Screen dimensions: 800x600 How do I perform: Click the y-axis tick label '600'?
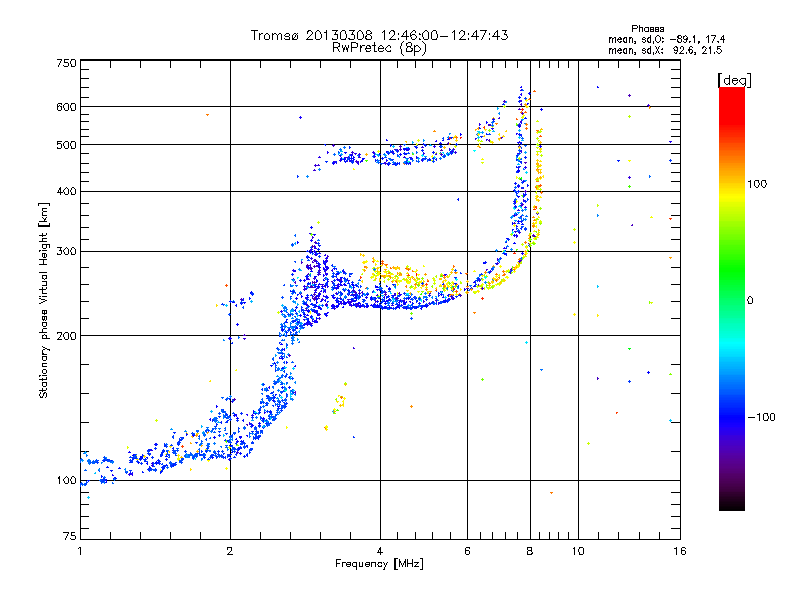tap(66, 107)
